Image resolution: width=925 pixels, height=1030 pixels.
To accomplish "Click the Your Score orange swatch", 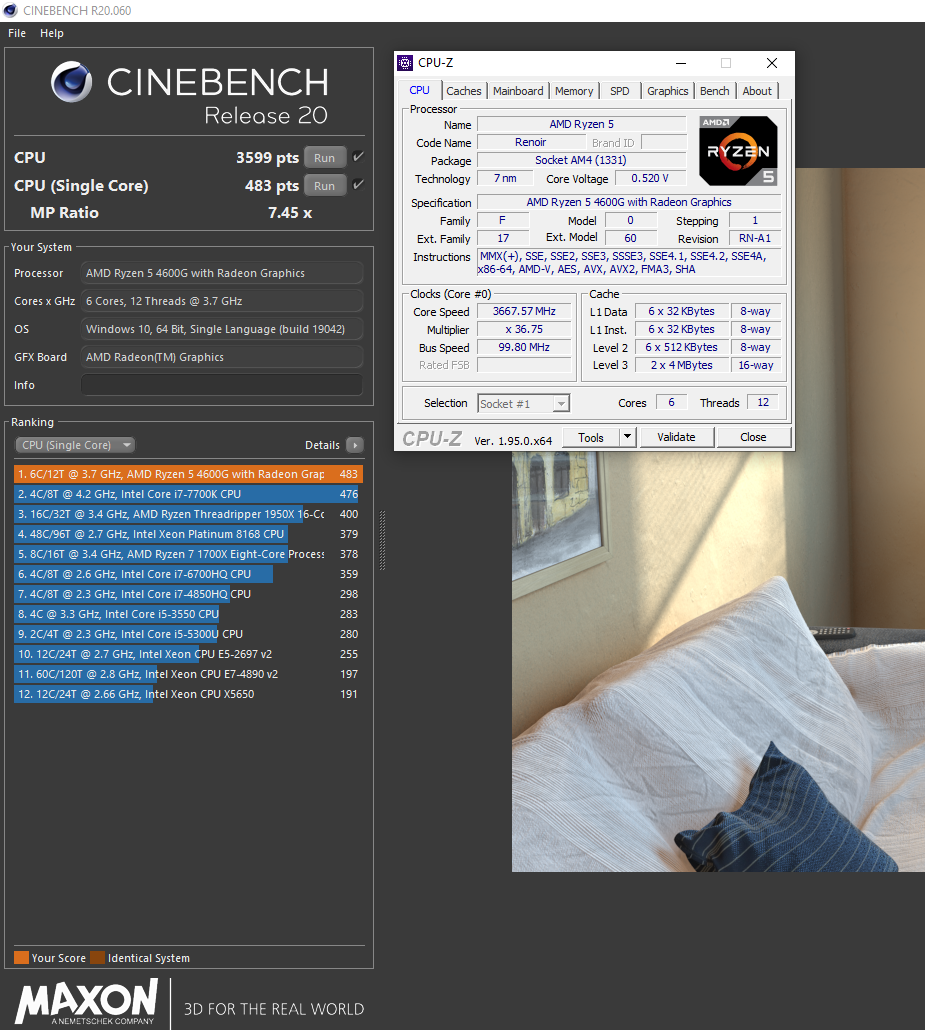I will [x=21, y=957].
